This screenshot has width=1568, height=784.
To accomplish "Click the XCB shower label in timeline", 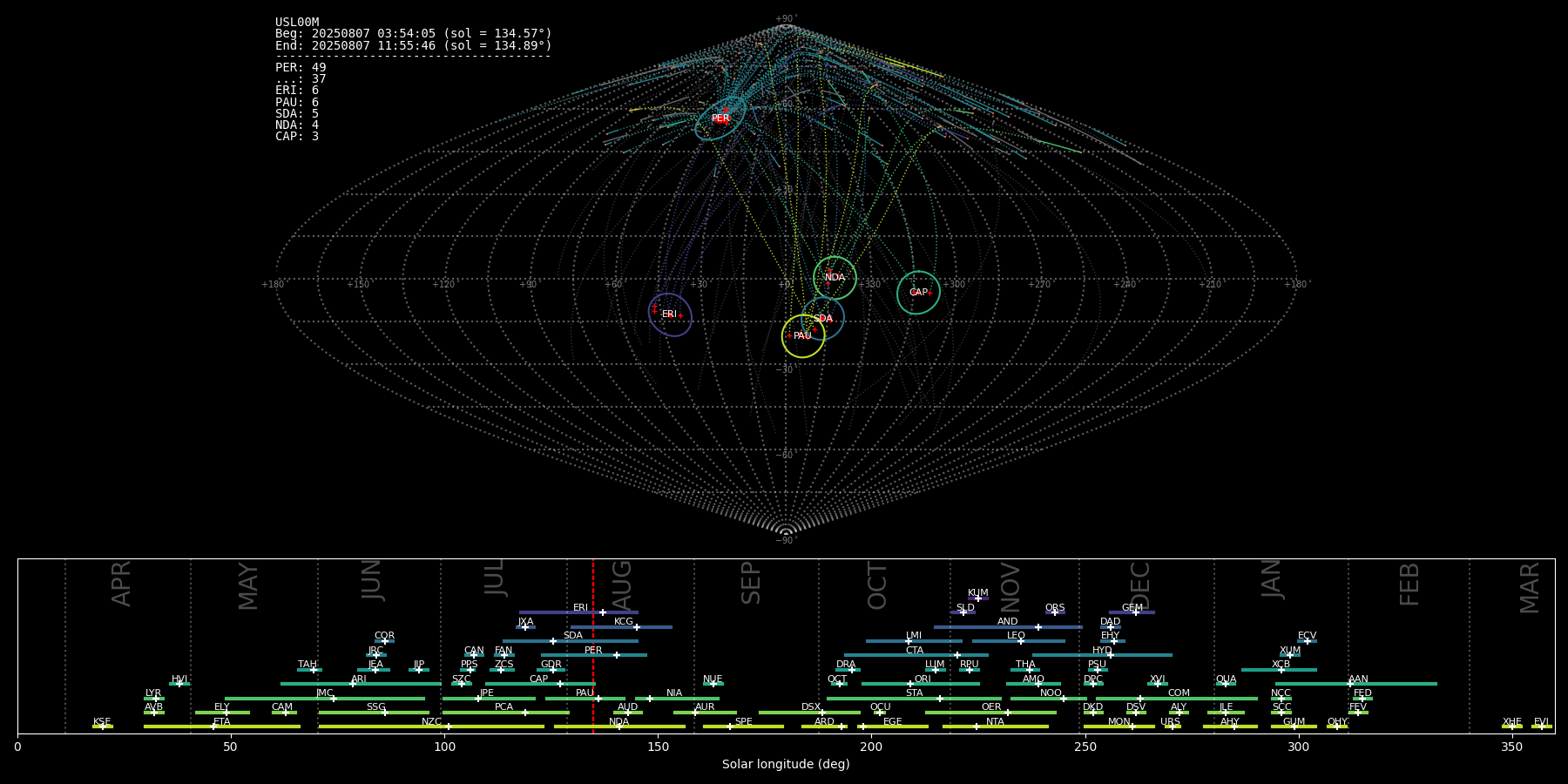I will 1281,665.
